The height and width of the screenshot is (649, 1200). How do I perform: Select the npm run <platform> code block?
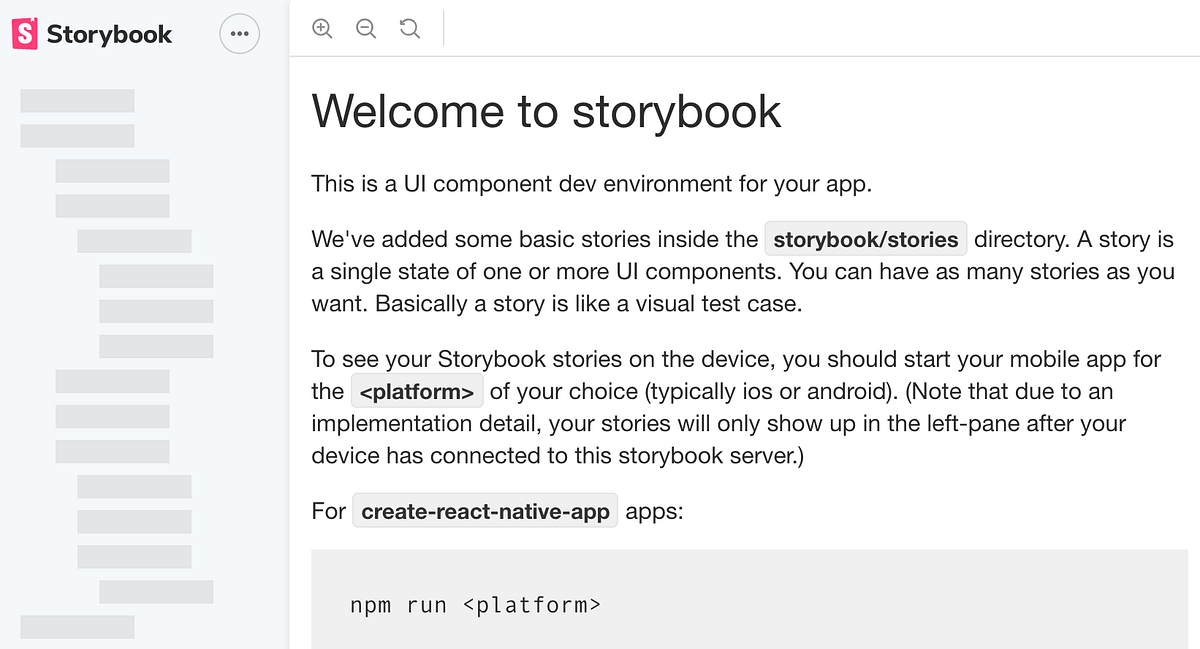475,605
